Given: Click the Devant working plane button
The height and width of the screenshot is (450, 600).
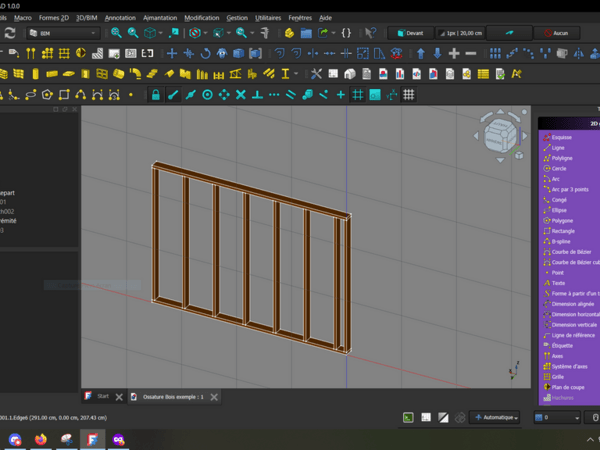Looking at the screenshot, I should point(412,33).
